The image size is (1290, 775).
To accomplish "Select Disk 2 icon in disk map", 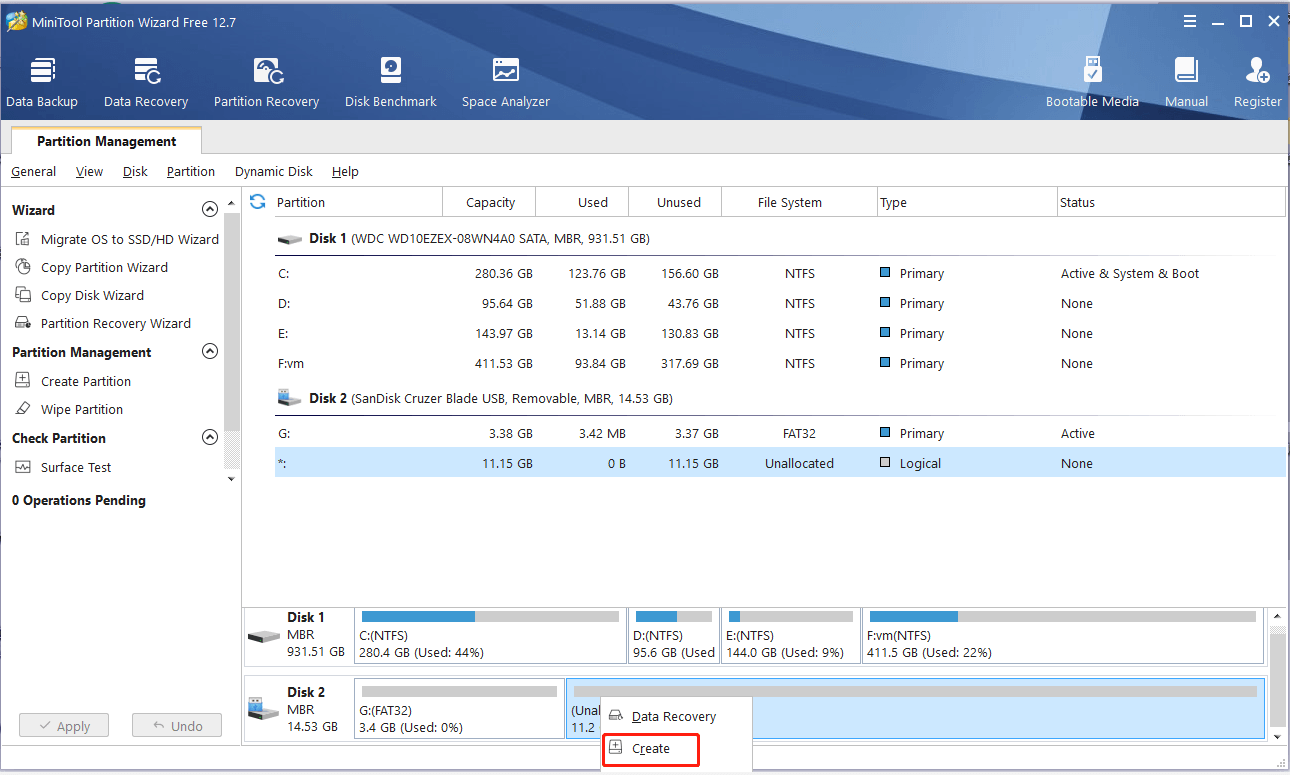I will point(264,708).
